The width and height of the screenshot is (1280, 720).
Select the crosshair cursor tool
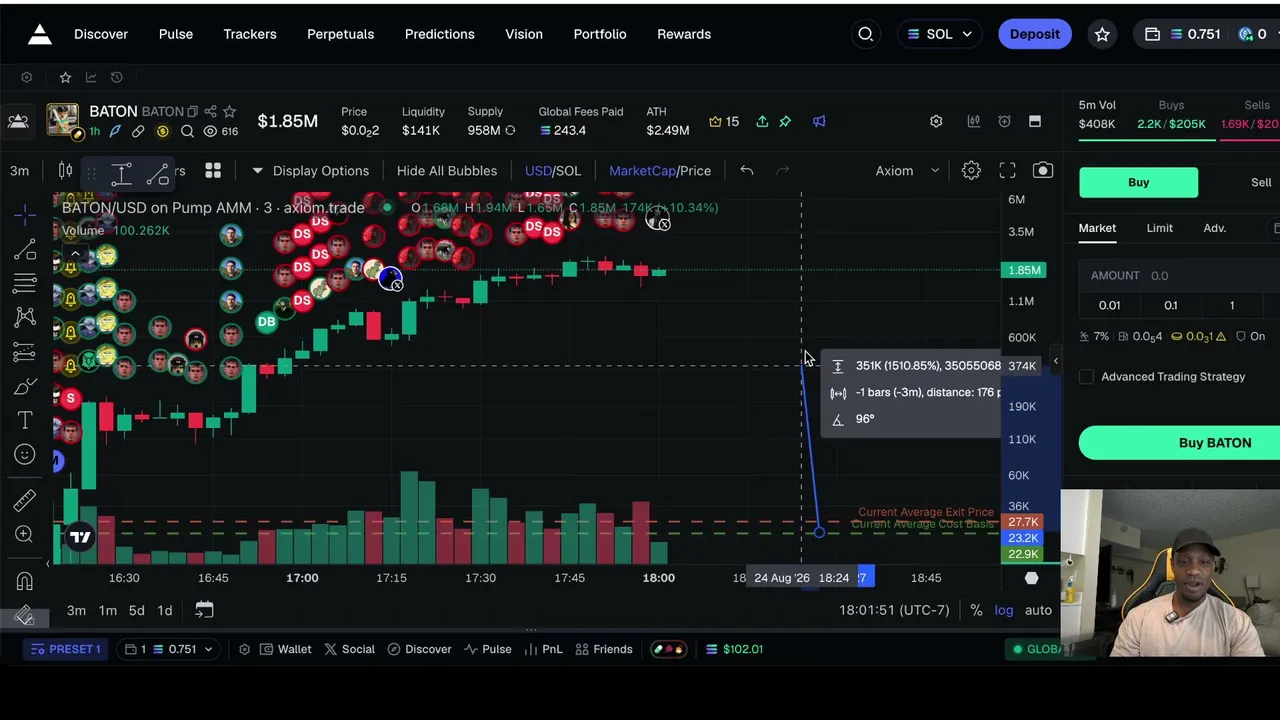(x=25, y=214)
